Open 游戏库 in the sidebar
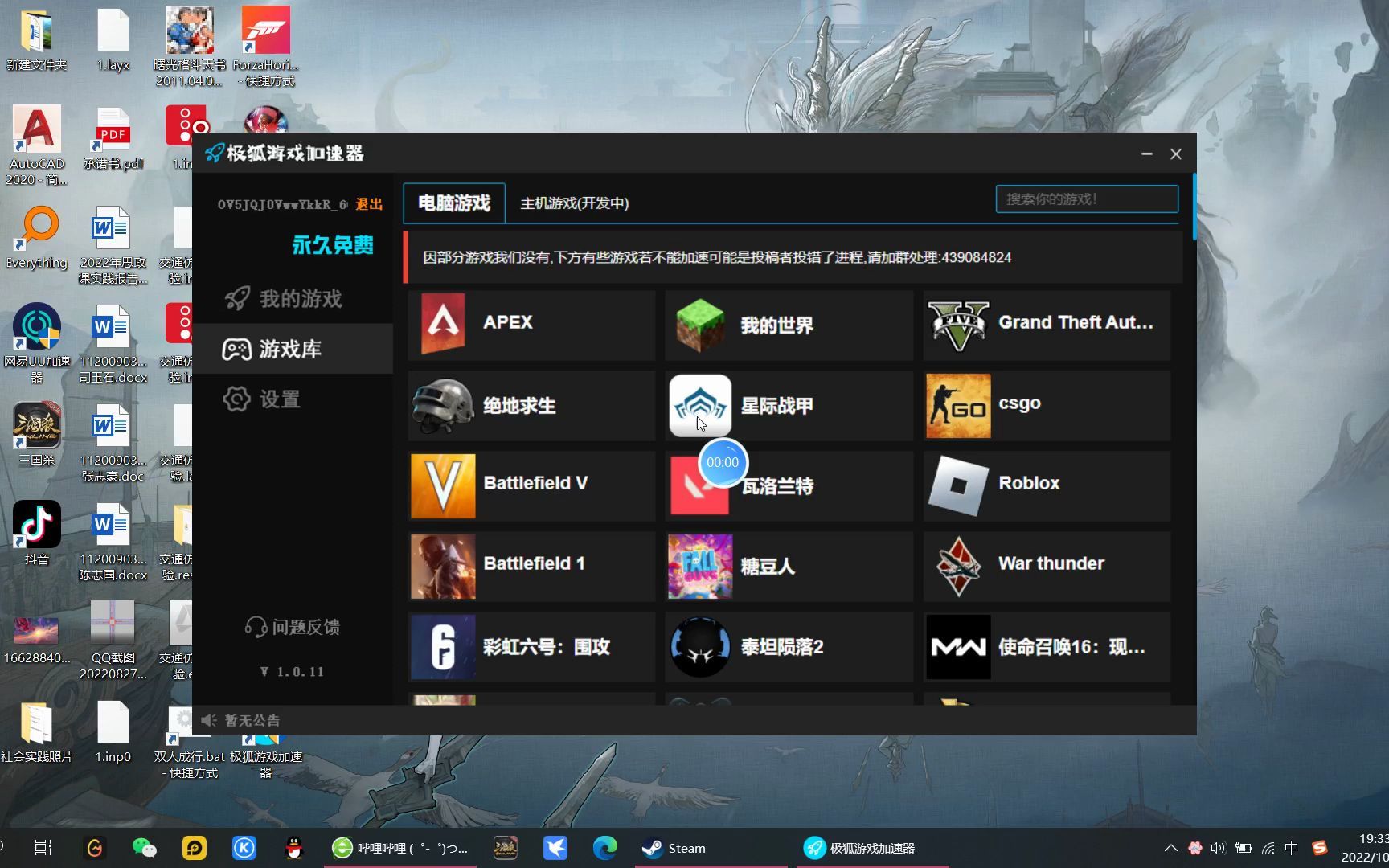Screen dimensions: 1389x868 (x=293, y=349)
